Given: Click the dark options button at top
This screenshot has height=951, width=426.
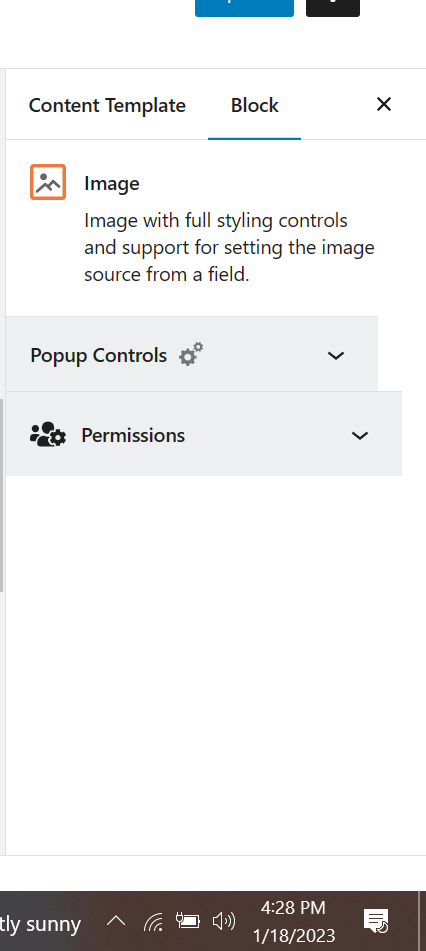Looking at the screenshot, I should [x=333, y=8].
